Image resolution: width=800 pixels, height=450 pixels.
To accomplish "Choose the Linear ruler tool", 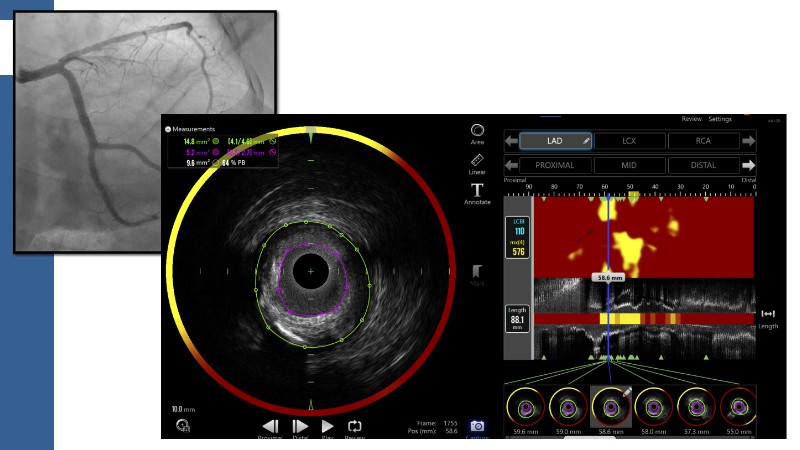I will (x=477, y=161).
